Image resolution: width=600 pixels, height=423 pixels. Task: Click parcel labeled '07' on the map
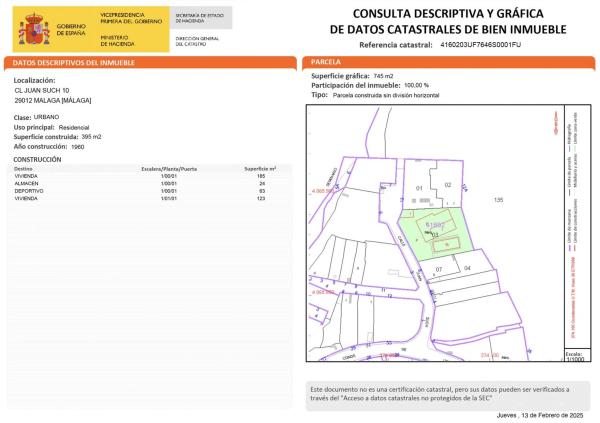439,269
